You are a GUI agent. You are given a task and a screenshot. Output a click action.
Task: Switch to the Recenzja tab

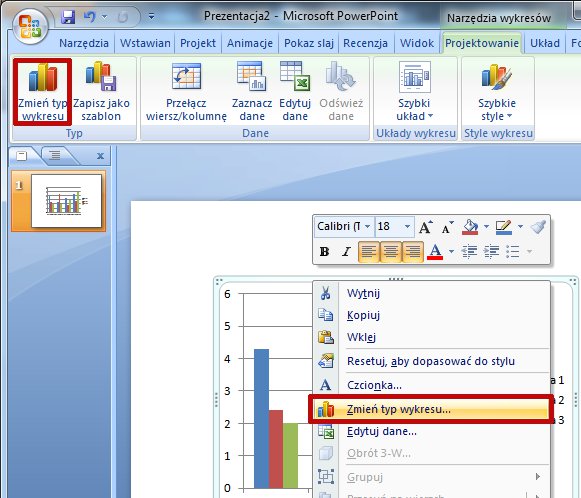[x=365, y=43]
